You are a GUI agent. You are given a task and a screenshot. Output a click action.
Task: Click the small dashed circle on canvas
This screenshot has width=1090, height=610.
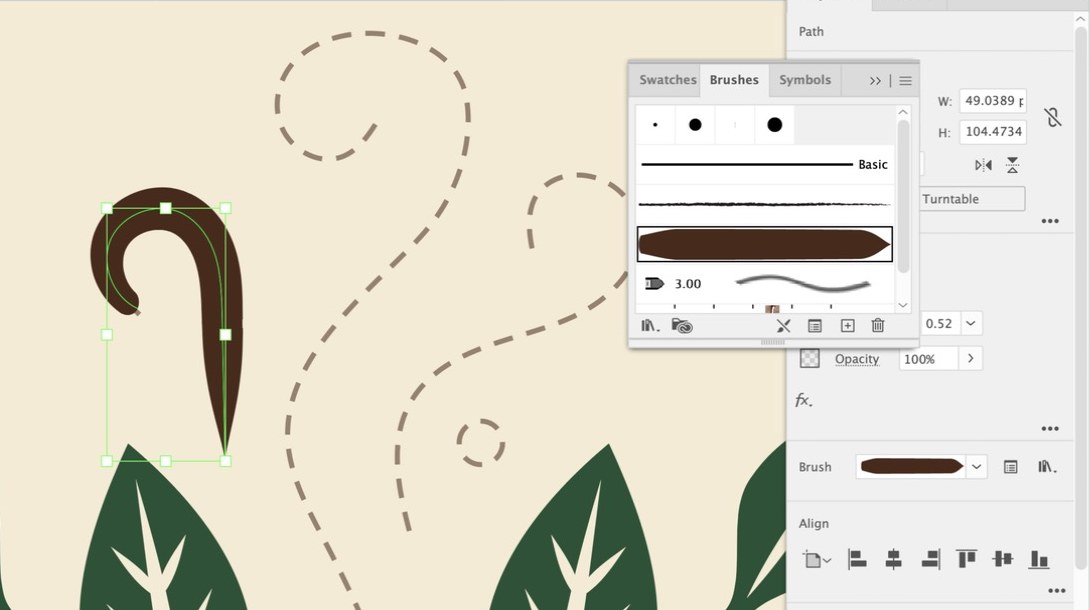coord(480,443)
